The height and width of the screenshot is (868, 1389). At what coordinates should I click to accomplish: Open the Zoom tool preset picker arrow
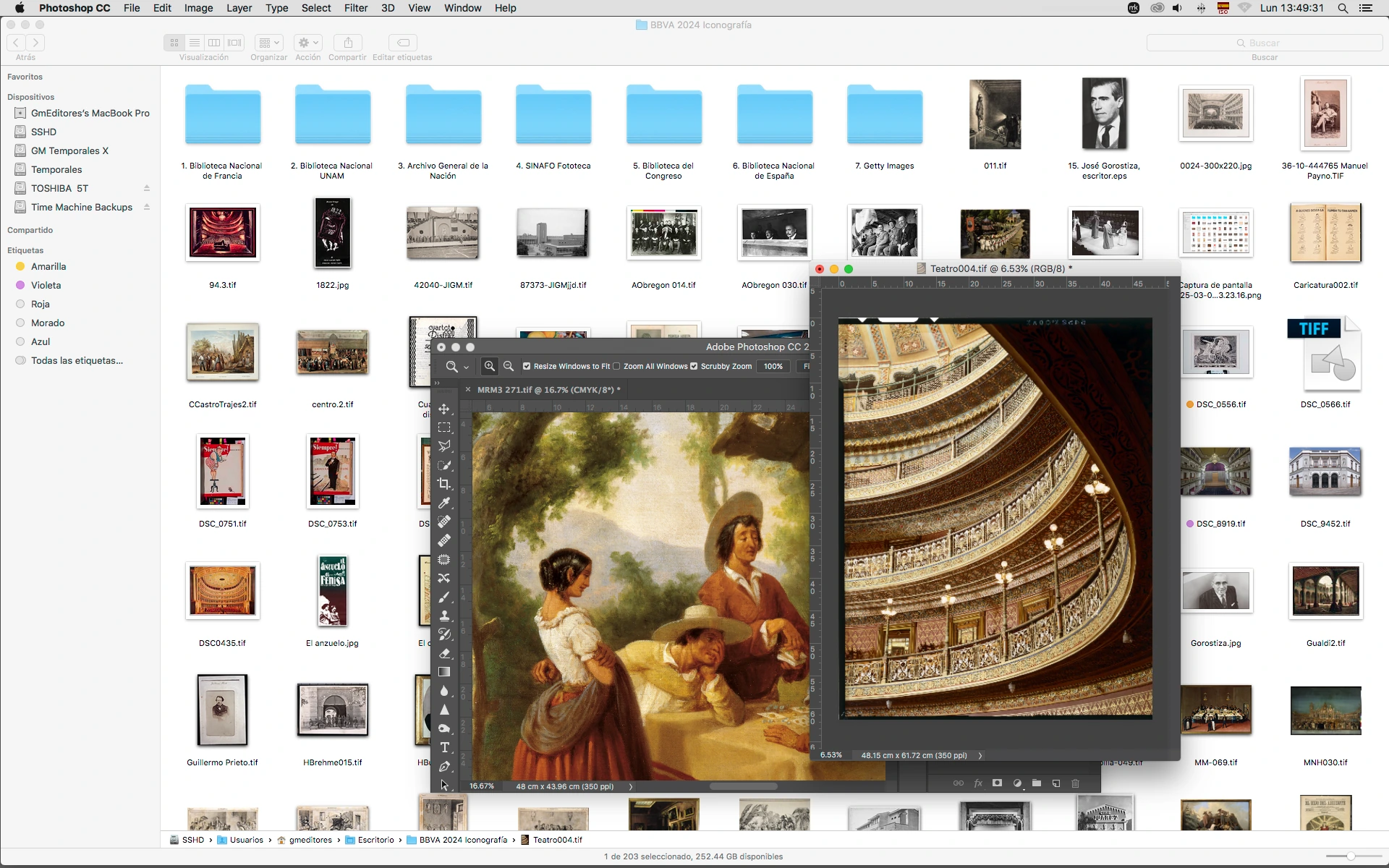click(x=466, y=367)
